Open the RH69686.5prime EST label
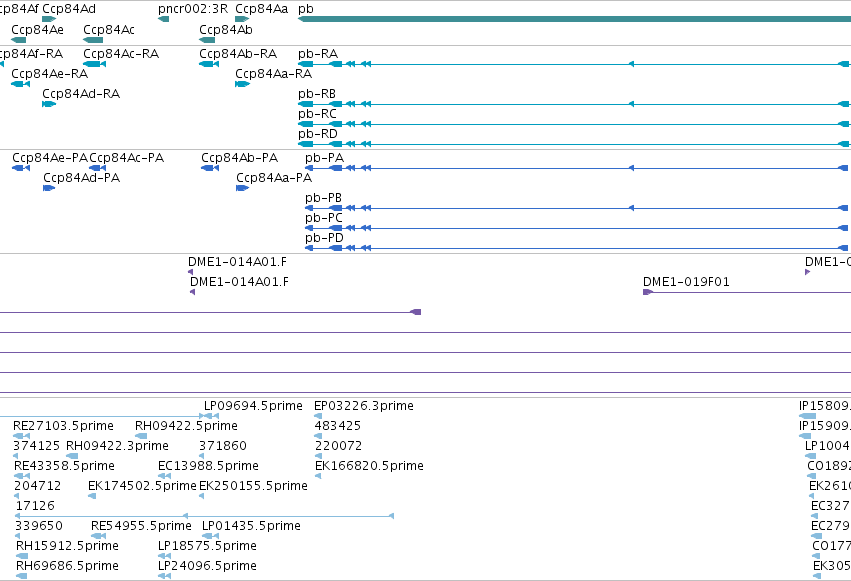The image size is (851, 581). point(67,566)
